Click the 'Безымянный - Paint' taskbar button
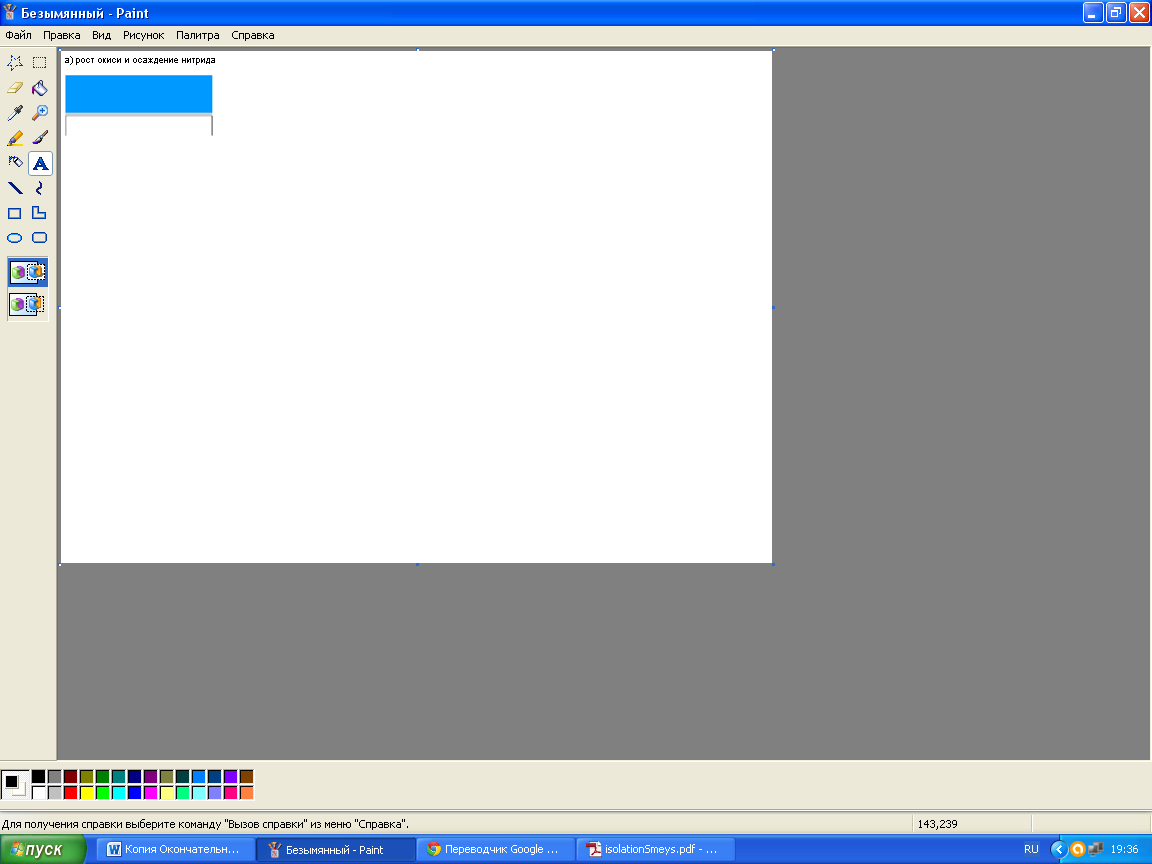The width and height of the screenshot is (1152, 864). coord(336,849)
